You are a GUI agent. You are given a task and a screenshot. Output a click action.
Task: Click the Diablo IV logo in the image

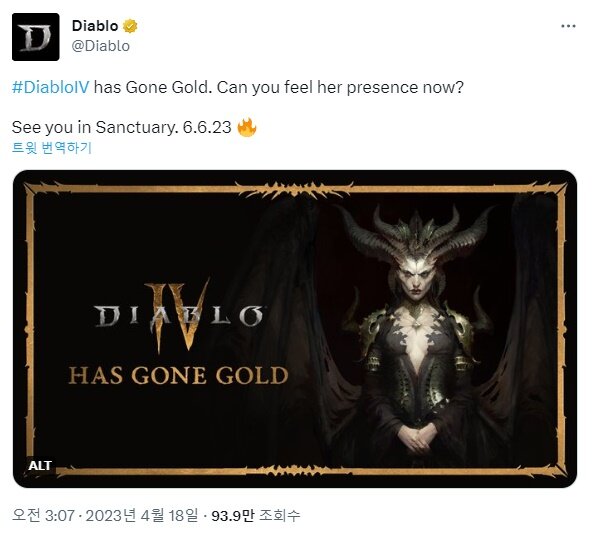(178, 316)
